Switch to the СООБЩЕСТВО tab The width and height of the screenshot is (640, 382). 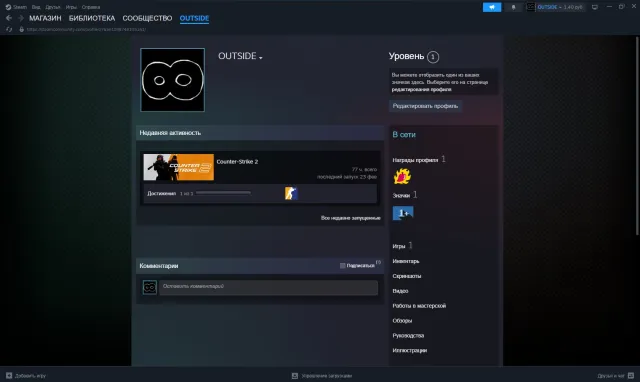pyautogui.click(x=147, y=18)
